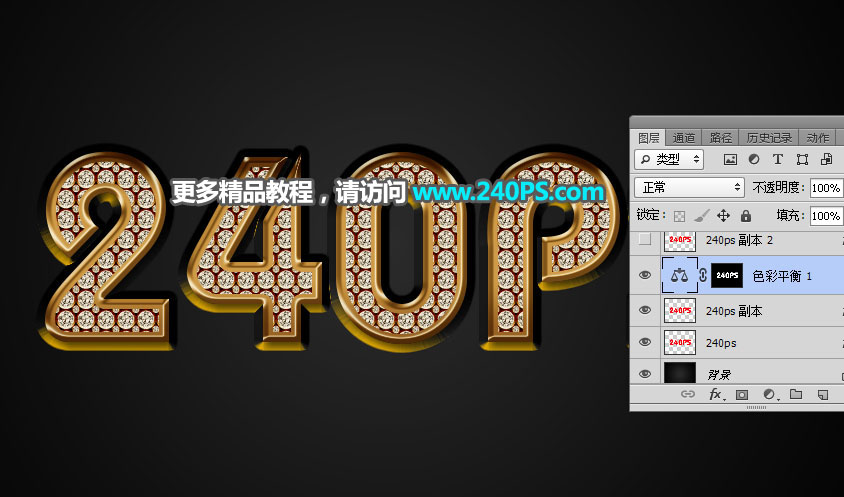This screenshot has height=497, width=844.
Task: Hide the 背景 layer
Action: [x=645, y=374]
